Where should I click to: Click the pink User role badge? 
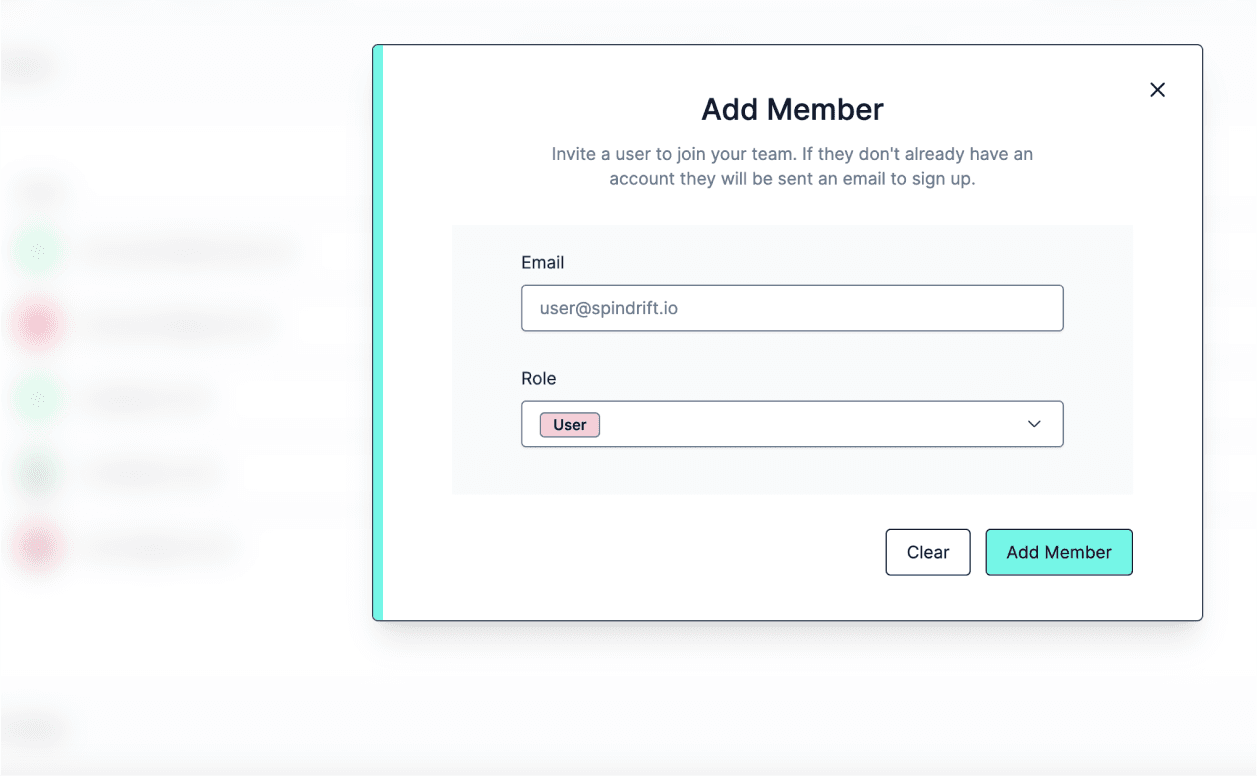pos(569,424)
